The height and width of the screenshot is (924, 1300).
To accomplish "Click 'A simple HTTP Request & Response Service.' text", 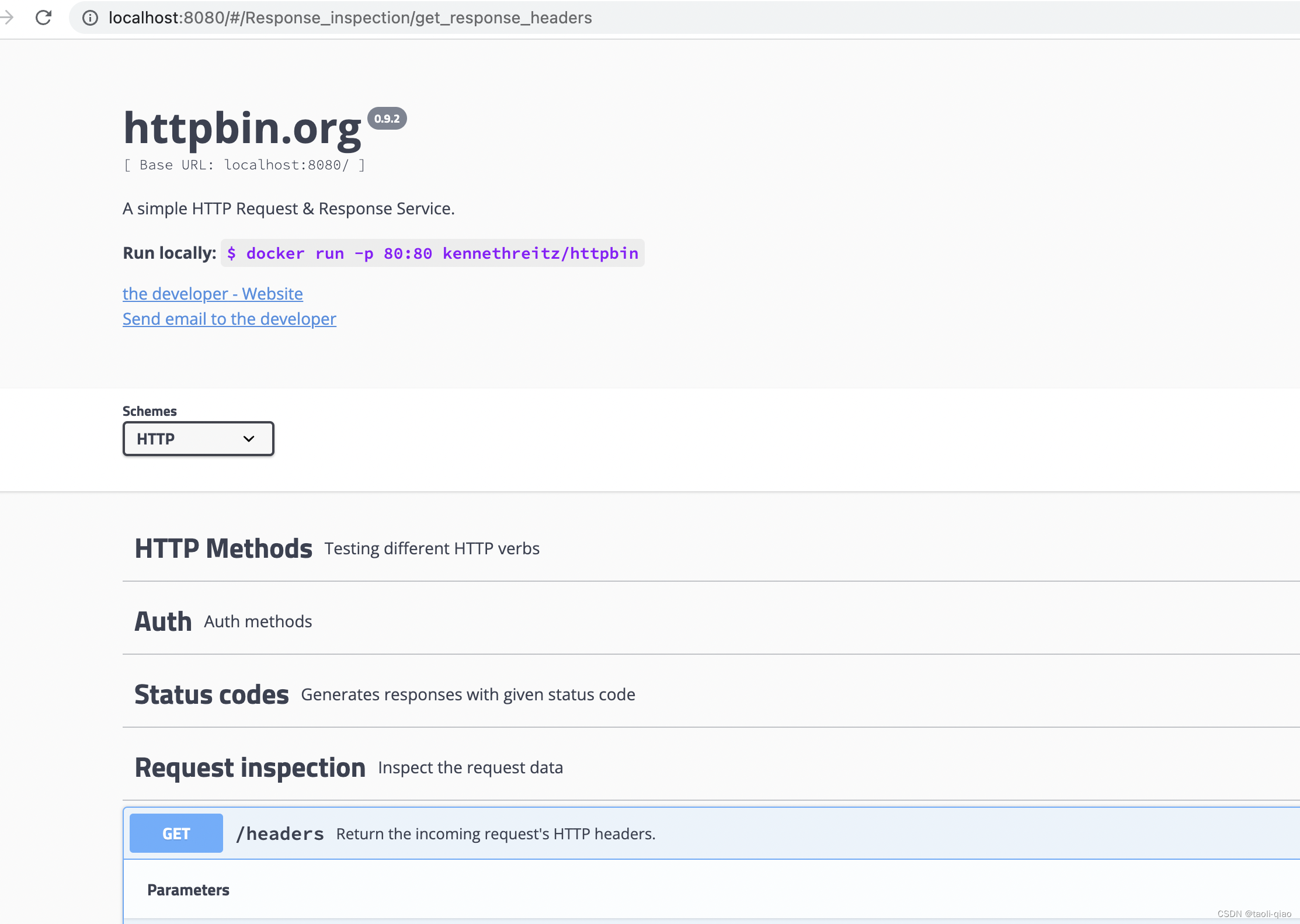I will (x=288, y=209).
